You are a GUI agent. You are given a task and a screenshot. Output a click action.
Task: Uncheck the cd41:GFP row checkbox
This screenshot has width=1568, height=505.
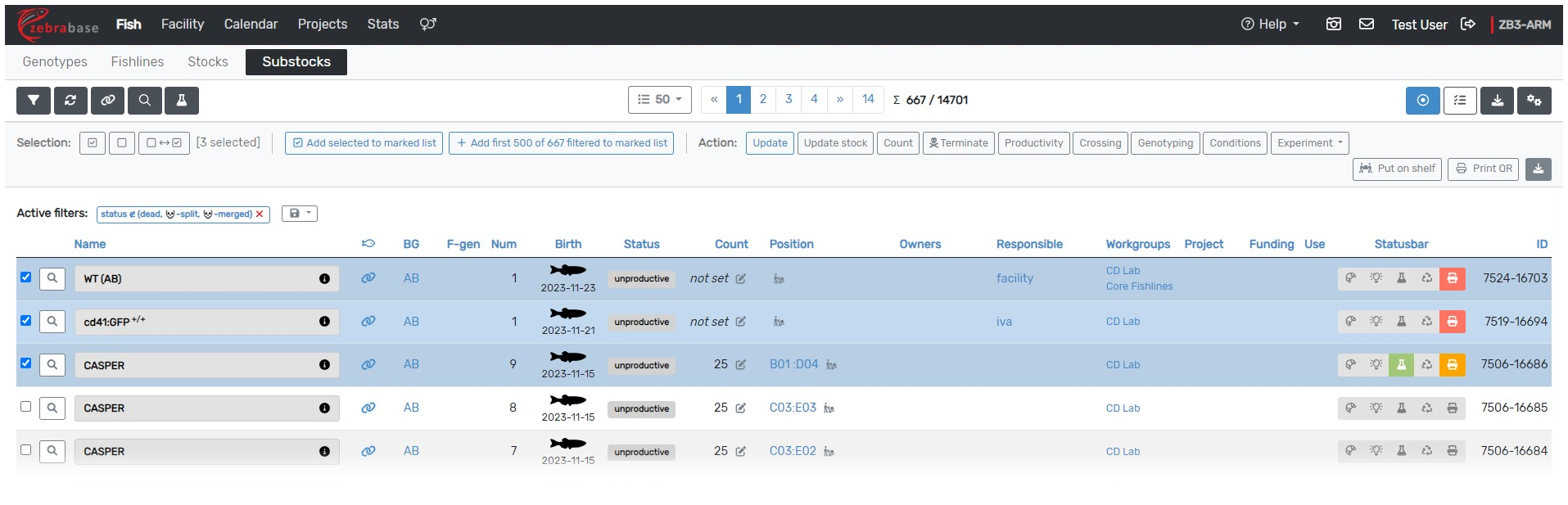tap(26, 321)
